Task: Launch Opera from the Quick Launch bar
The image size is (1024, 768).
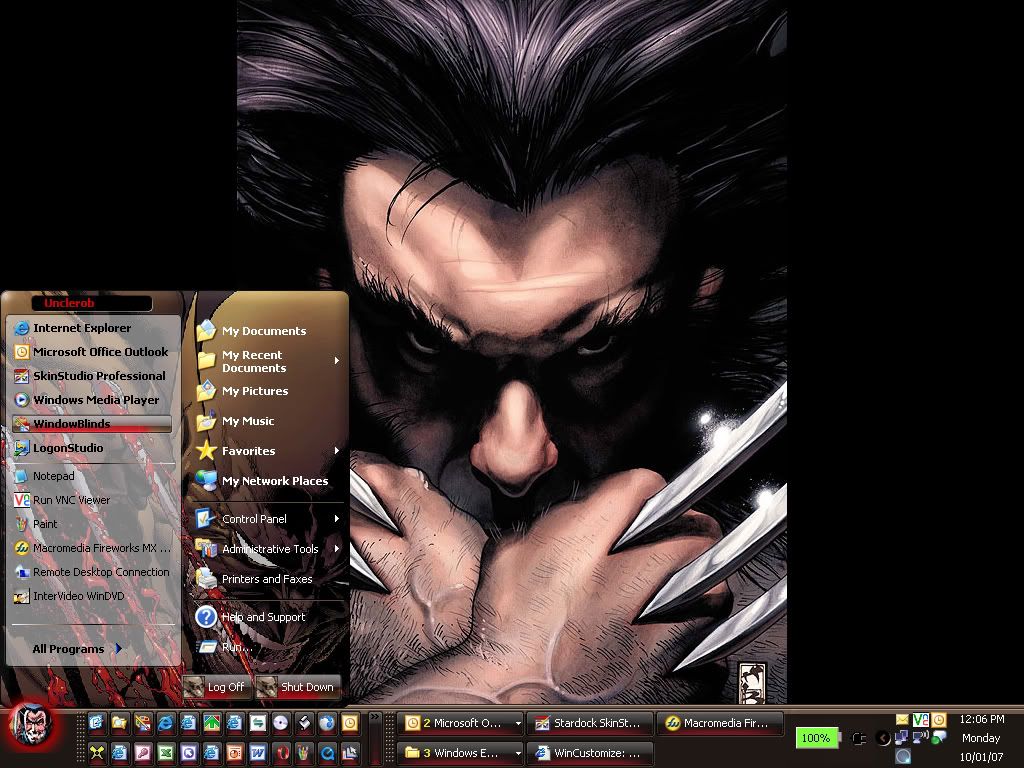Action: (281, 753)
